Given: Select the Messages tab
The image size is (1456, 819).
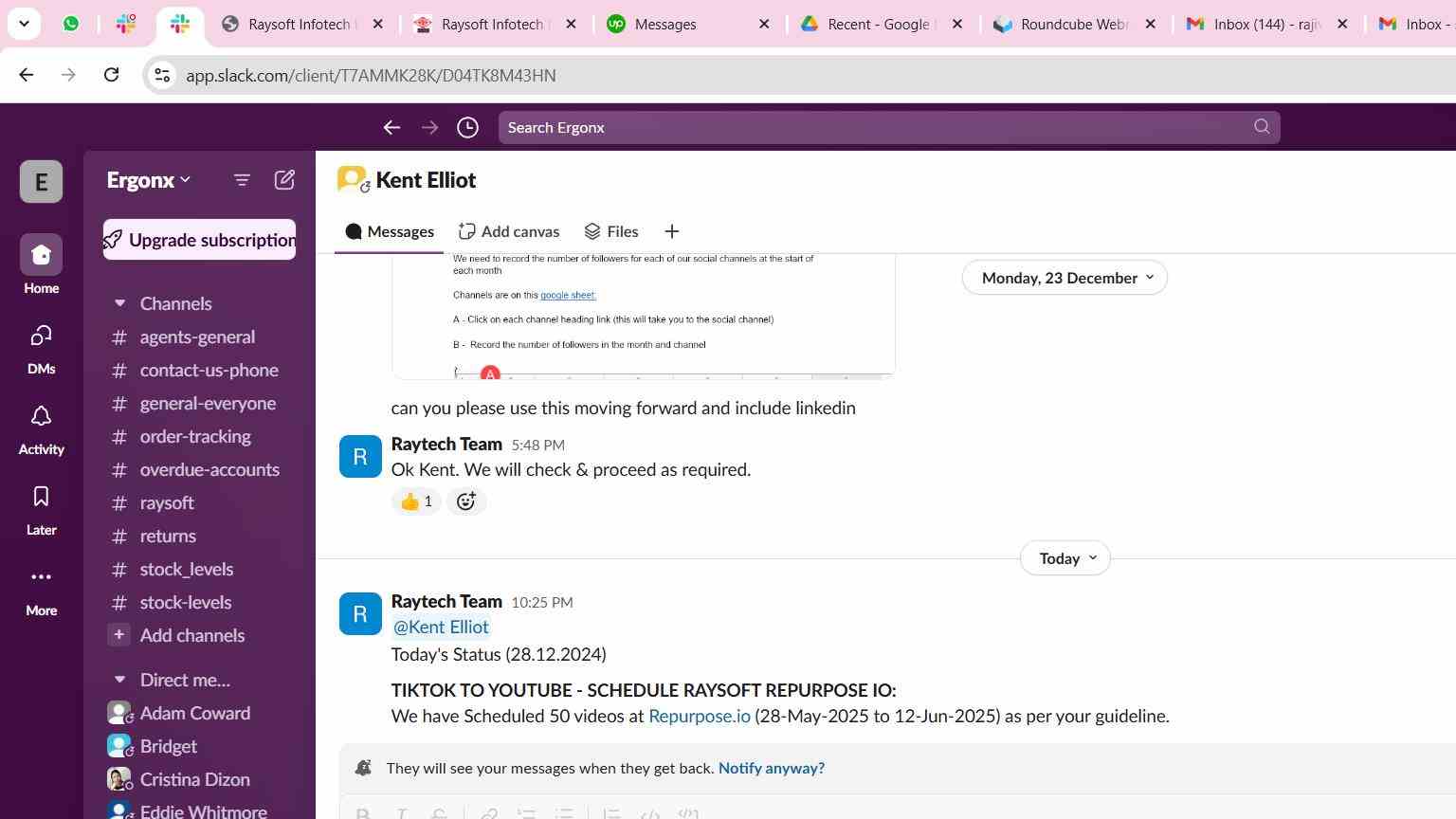Looking at the screenshot, I should (390, 231).
